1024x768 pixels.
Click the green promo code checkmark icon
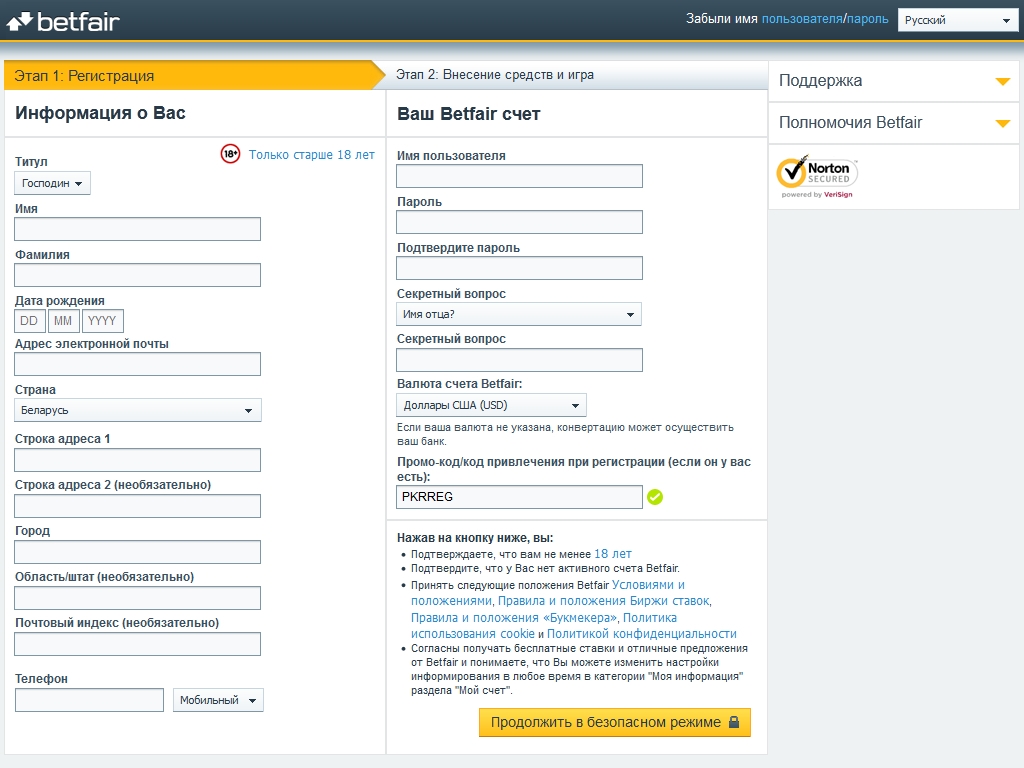point(655,497)
